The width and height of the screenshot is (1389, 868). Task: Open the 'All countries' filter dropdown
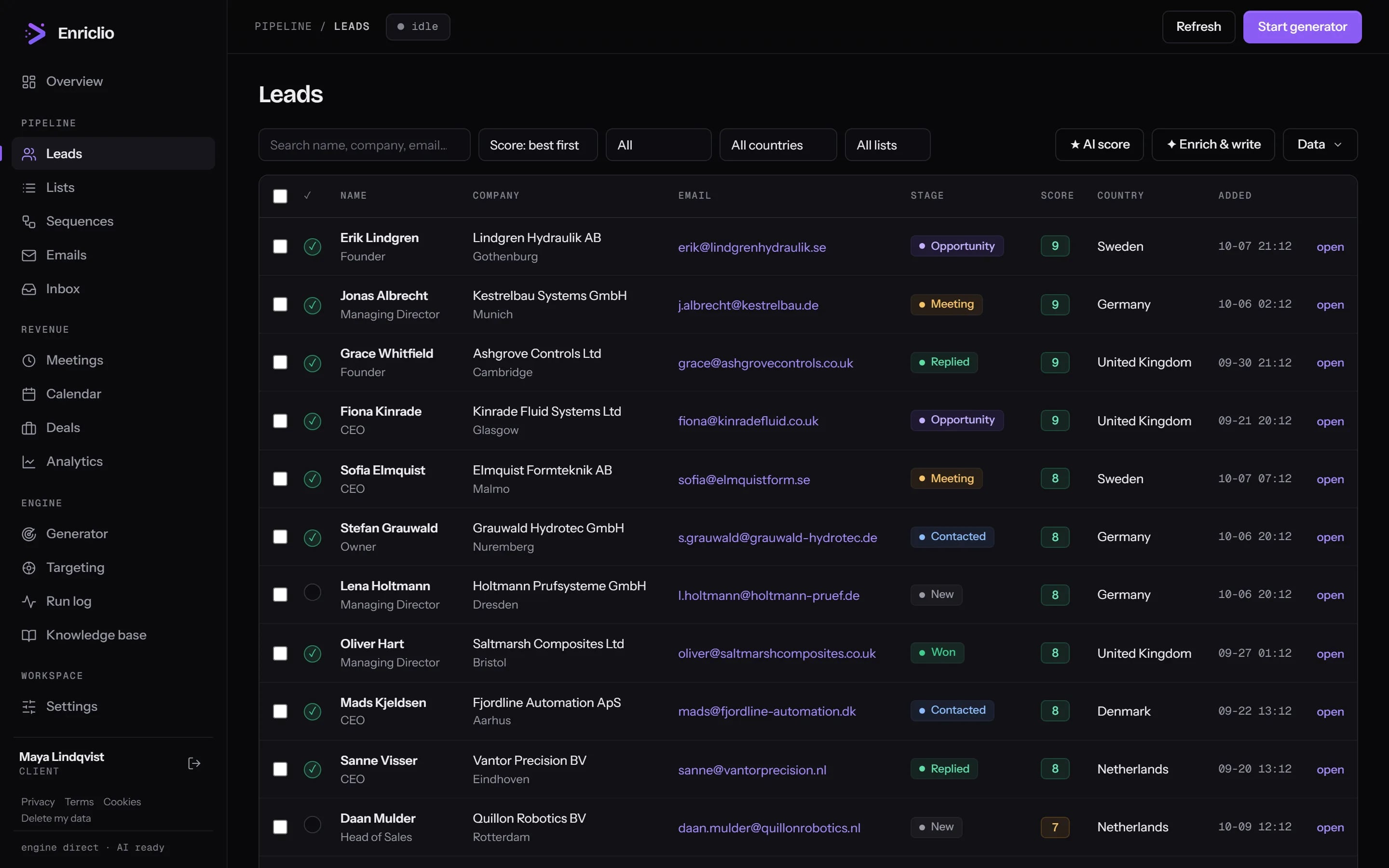pyautogui.click(x=778, y=145)
